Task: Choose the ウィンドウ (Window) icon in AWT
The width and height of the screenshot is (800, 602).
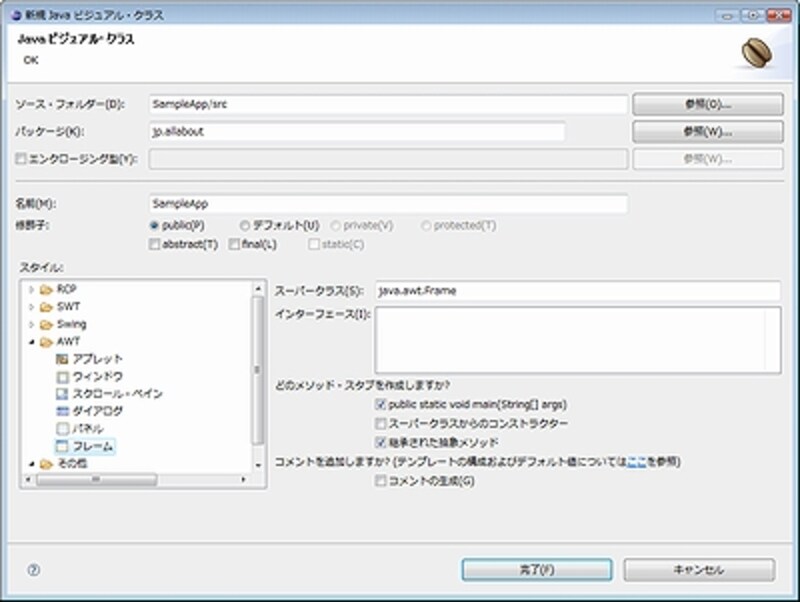Action: [62, 376]
